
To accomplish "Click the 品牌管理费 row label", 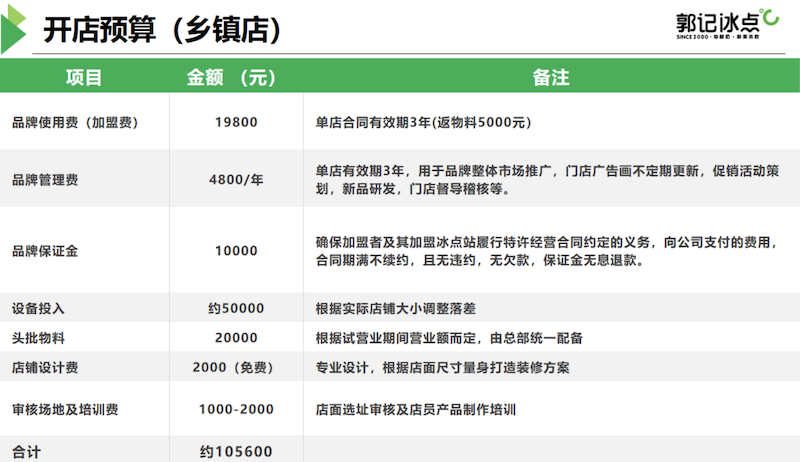I will [45, 179].
